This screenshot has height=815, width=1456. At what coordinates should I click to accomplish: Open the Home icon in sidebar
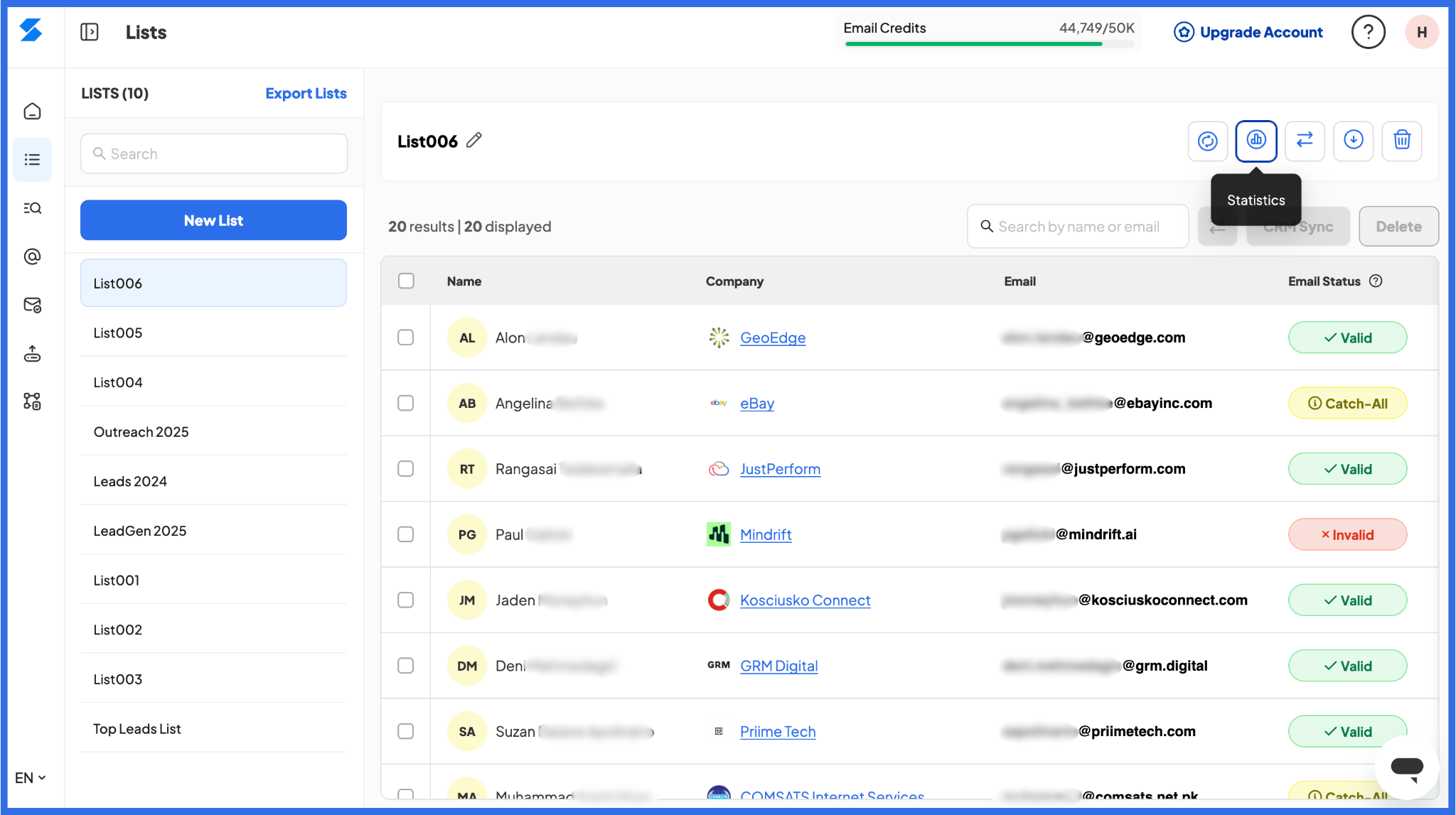pos(32,112)
